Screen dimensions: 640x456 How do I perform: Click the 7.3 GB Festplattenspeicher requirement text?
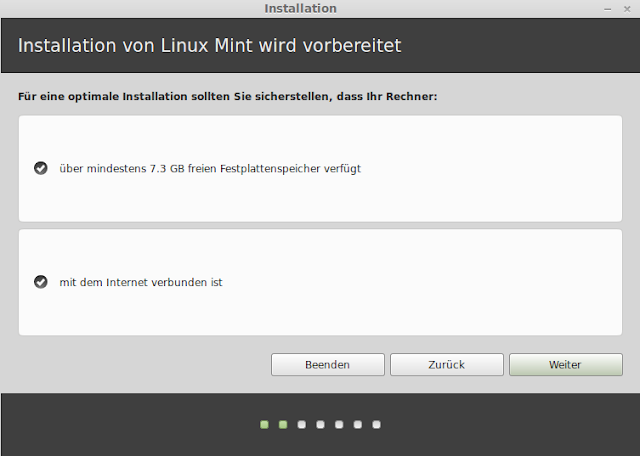pyautogui.click(x=210, y=168)
